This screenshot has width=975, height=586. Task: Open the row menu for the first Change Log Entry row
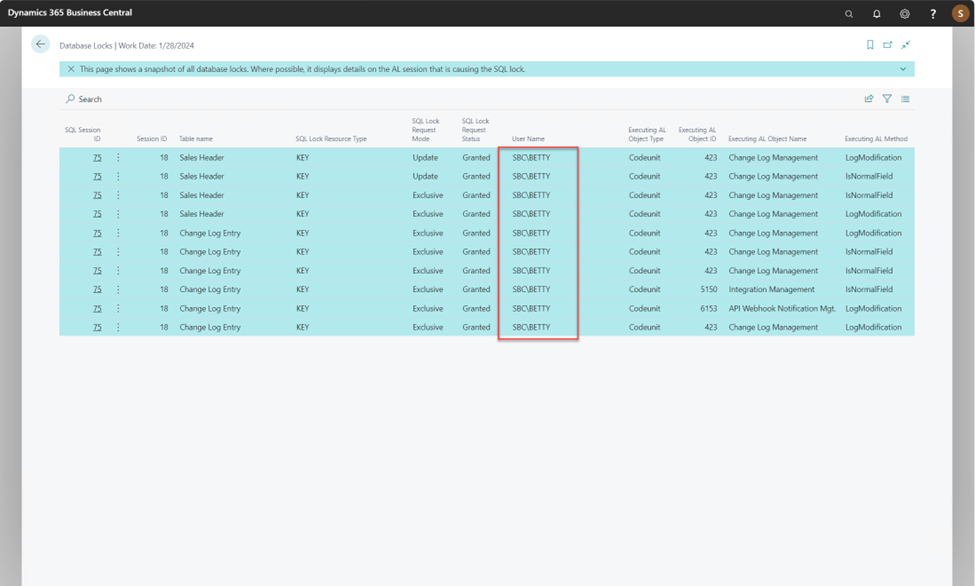click(x=118, y=233)
